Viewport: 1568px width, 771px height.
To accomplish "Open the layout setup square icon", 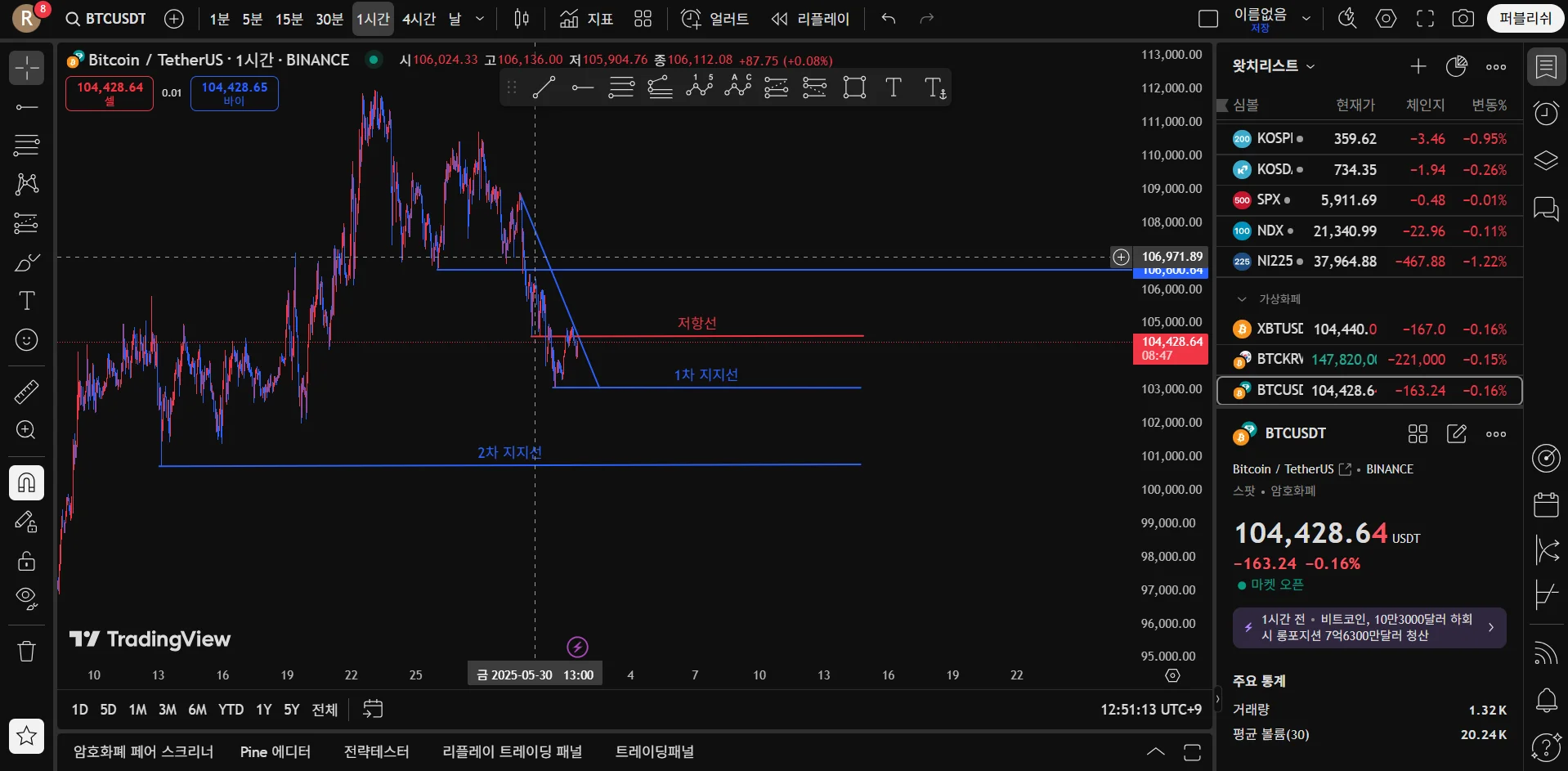I will tap(1208, 19).
